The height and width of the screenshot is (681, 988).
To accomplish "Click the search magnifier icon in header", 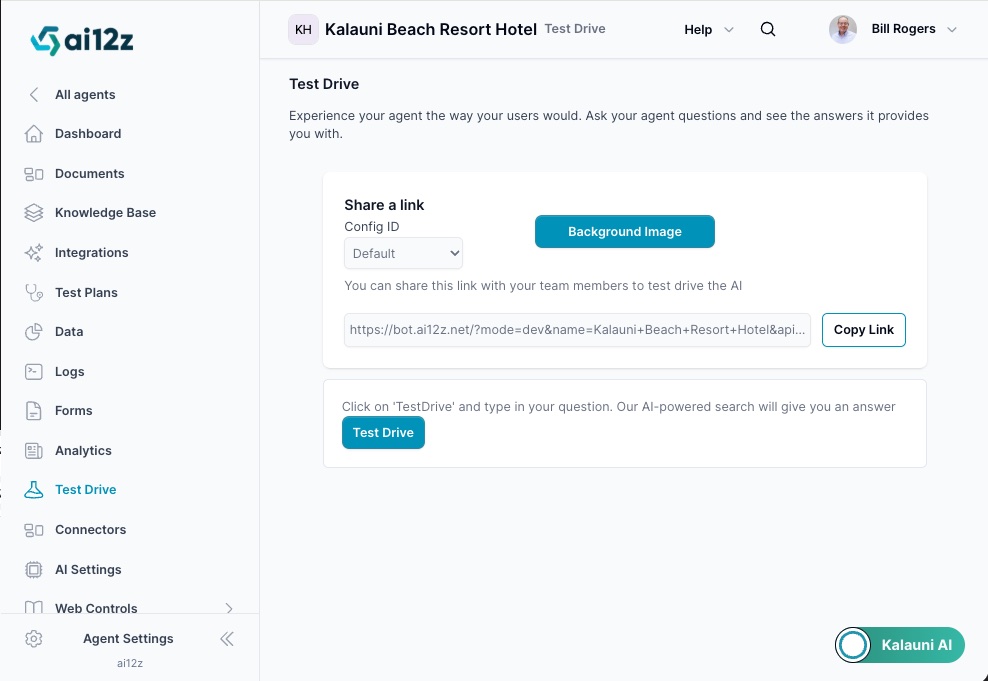I will point(768,29).
